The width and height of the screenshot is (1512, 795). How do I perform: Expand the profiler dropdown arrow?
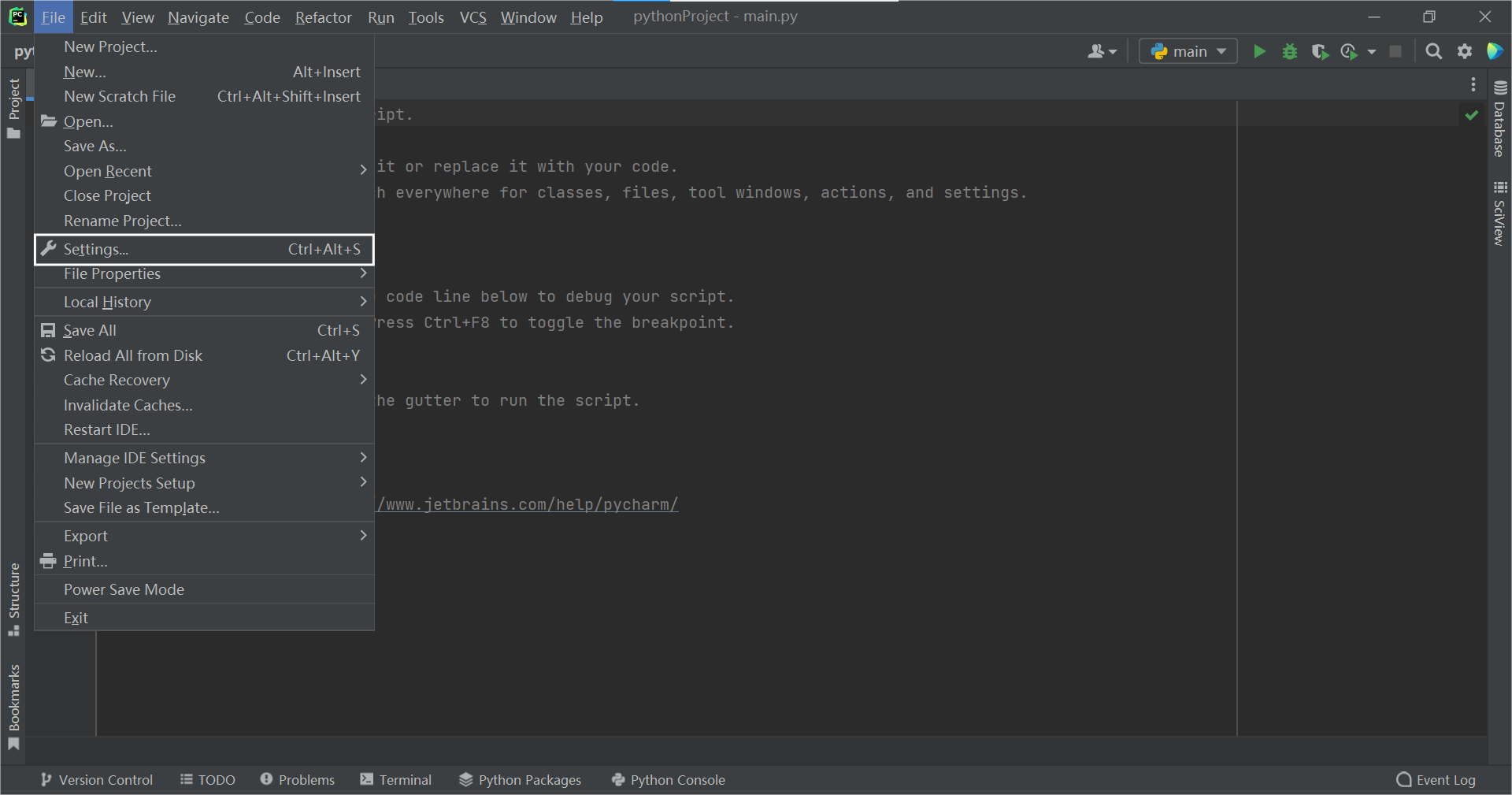pyautogui.click(x=1372, y=51)
